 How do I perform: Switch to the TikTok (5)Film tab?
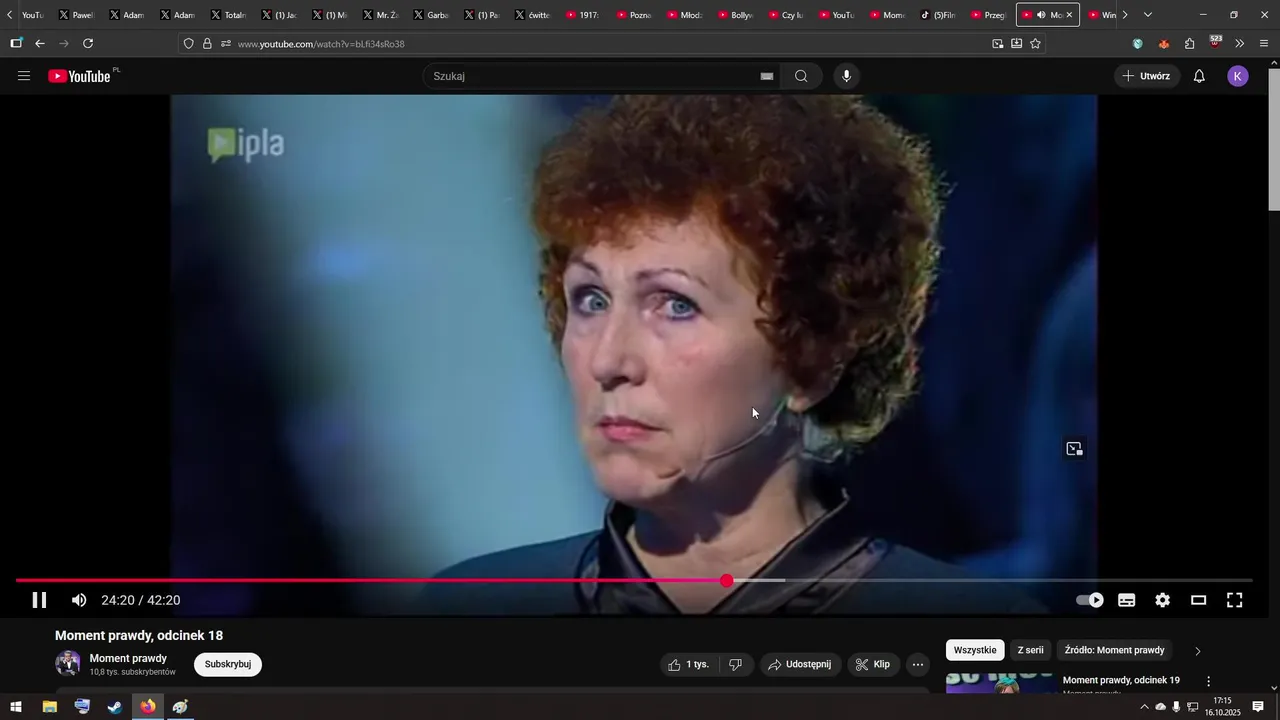[939, 15]
